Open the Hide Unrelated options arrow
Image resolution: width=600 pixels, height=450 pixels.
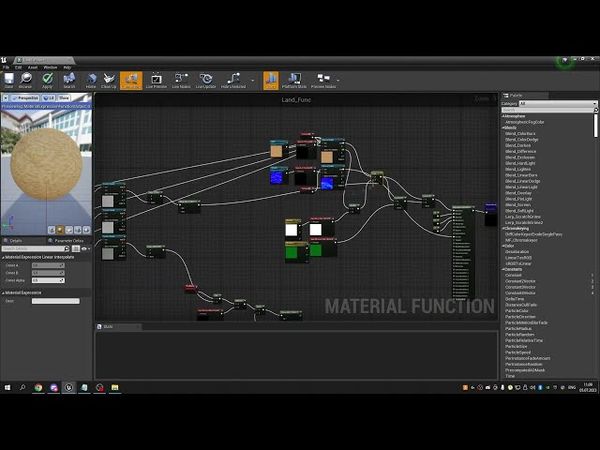click(253, 81)
